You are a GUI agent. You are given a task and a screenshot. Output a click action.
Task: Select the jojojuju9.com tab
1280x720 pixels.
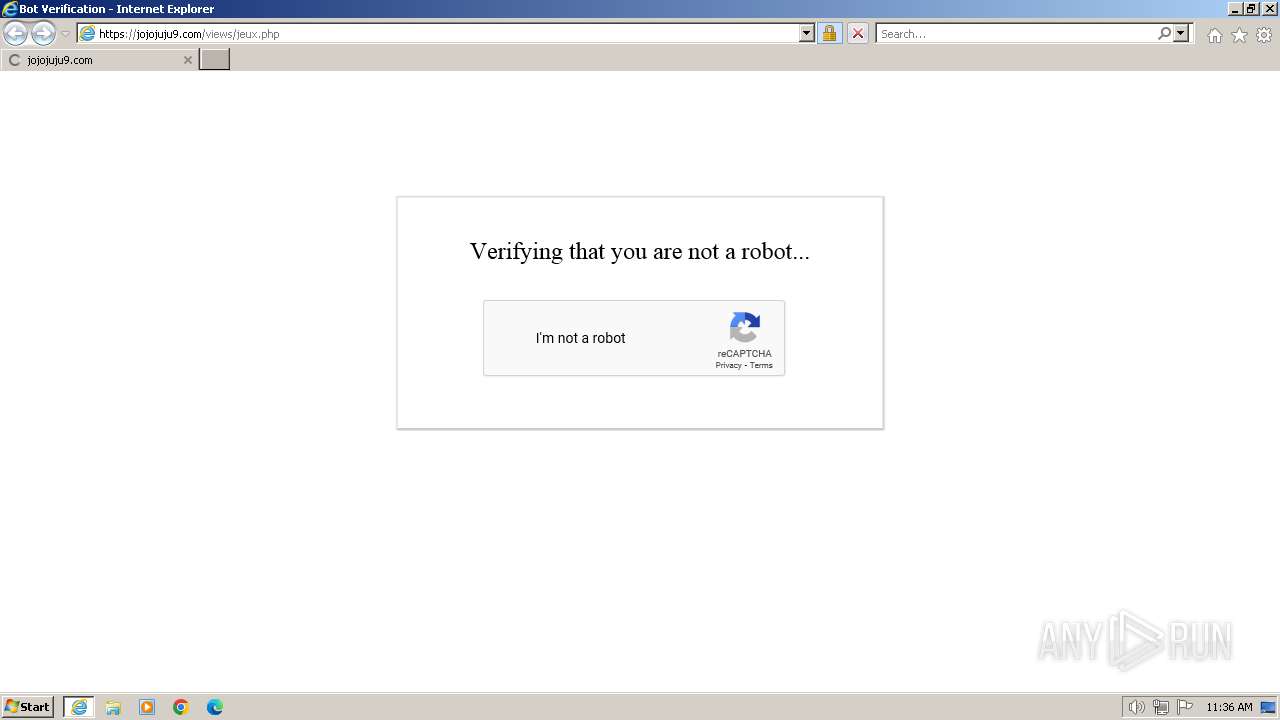pos(99,60)
